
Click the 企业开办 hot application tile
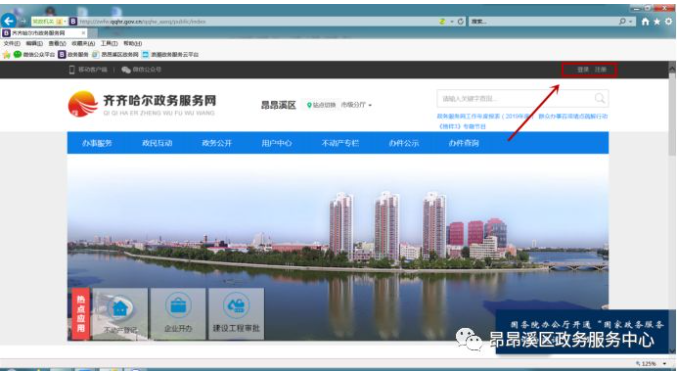point(178,314)
